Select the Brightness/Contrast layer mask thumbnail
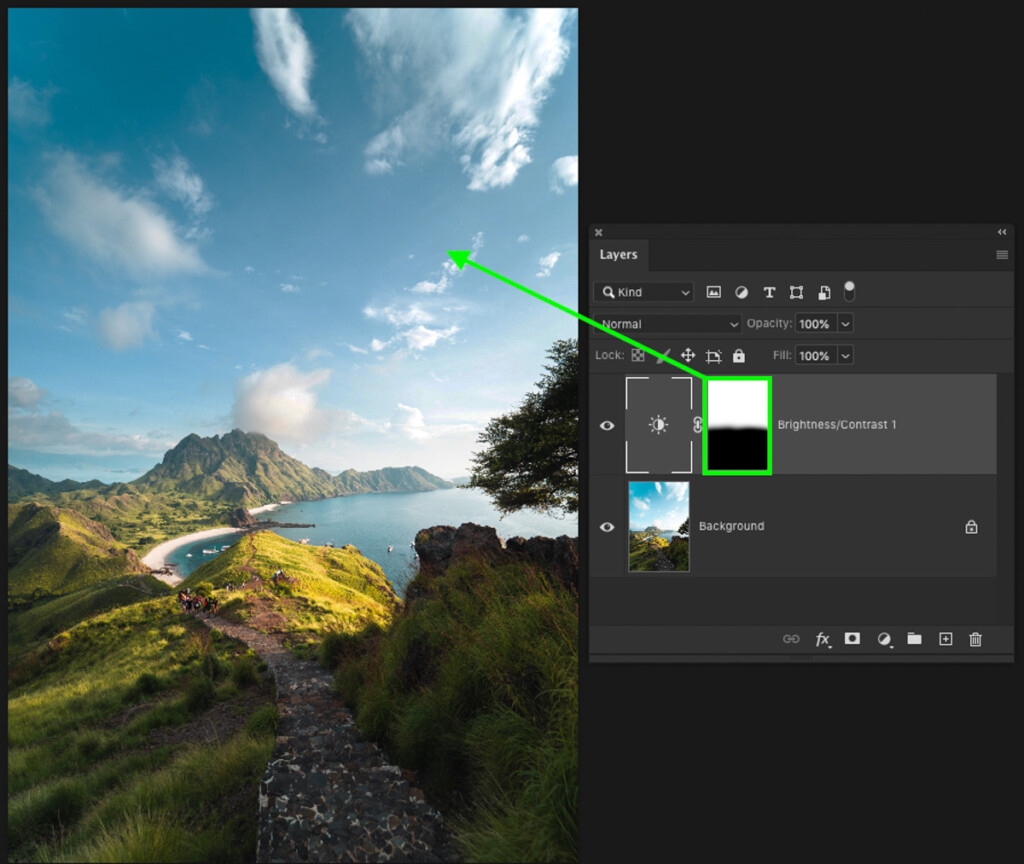Screen dimensions: 1024x864 [737, 425]
